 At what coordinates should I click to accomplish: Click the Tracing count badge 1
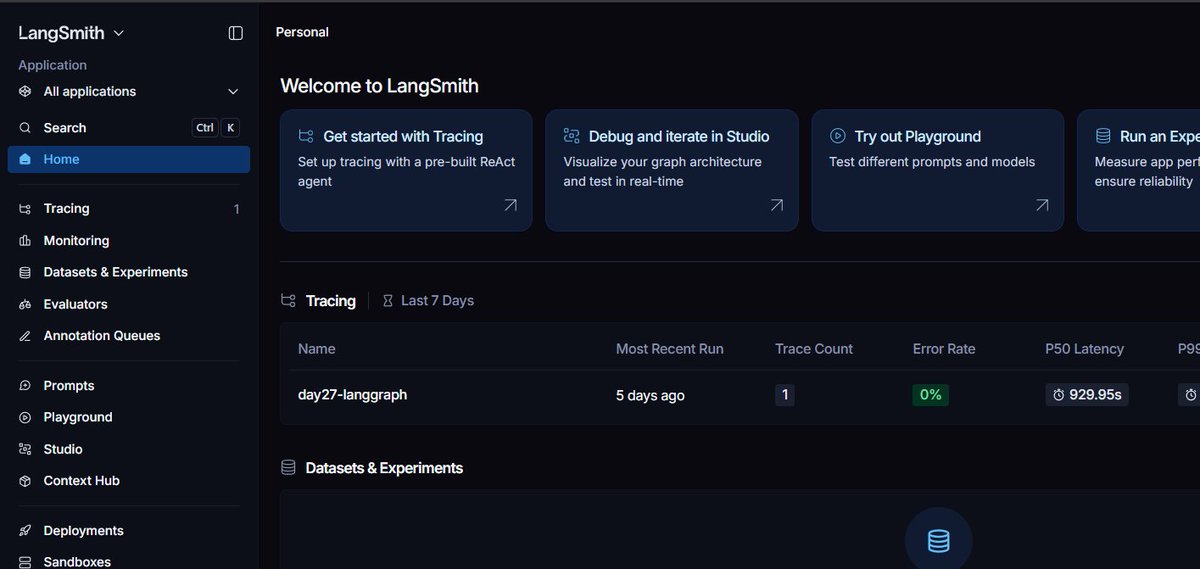(237, 209)
